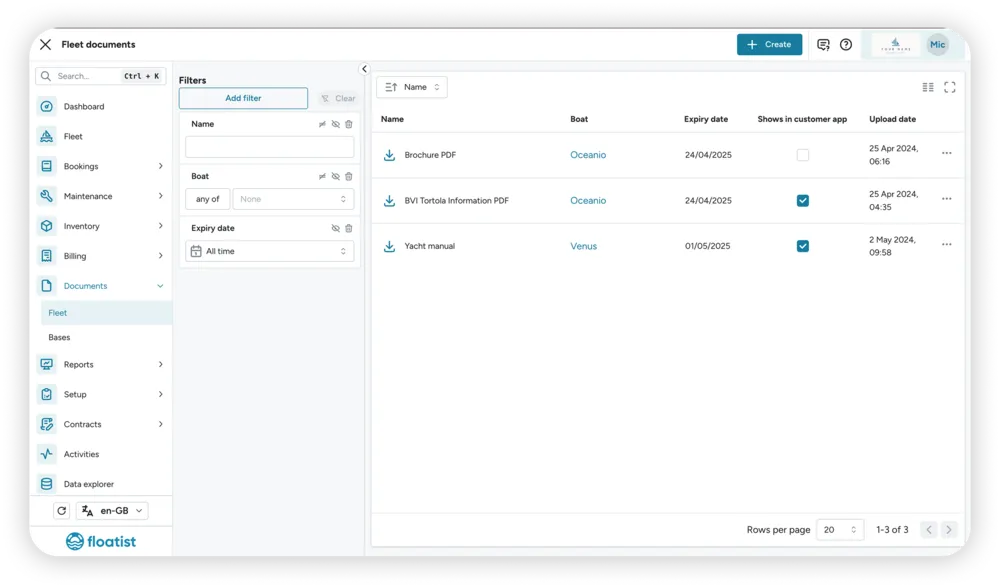
Task: Open the help question mark icon
Action: pyautogui.click(x=846, y=45)
